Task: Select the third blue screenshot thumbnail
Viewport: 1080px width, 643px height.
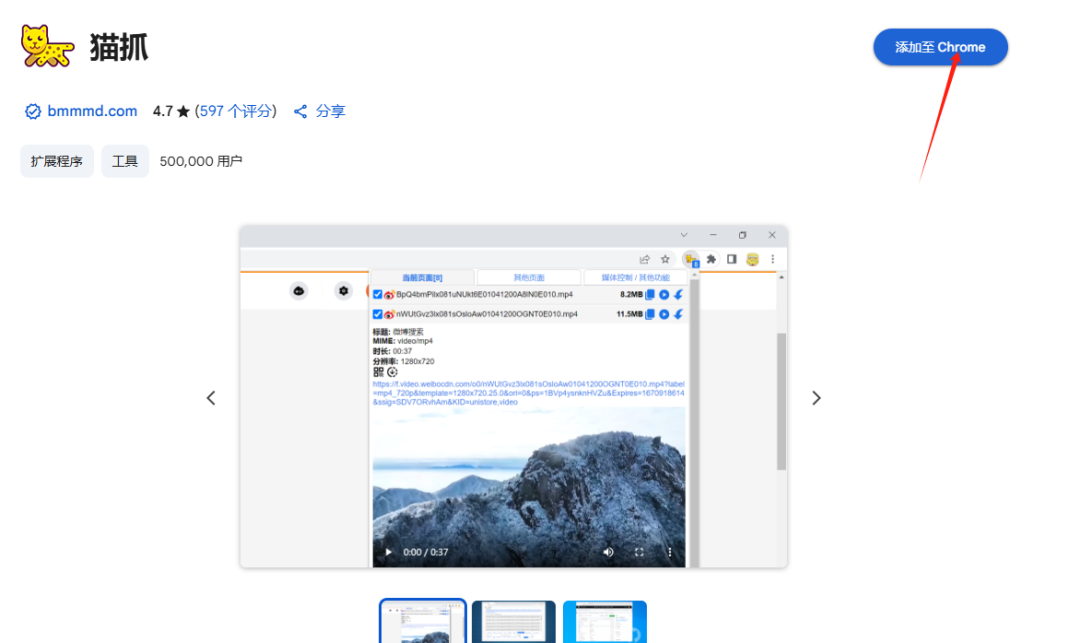Action: (x=605, y=622)
